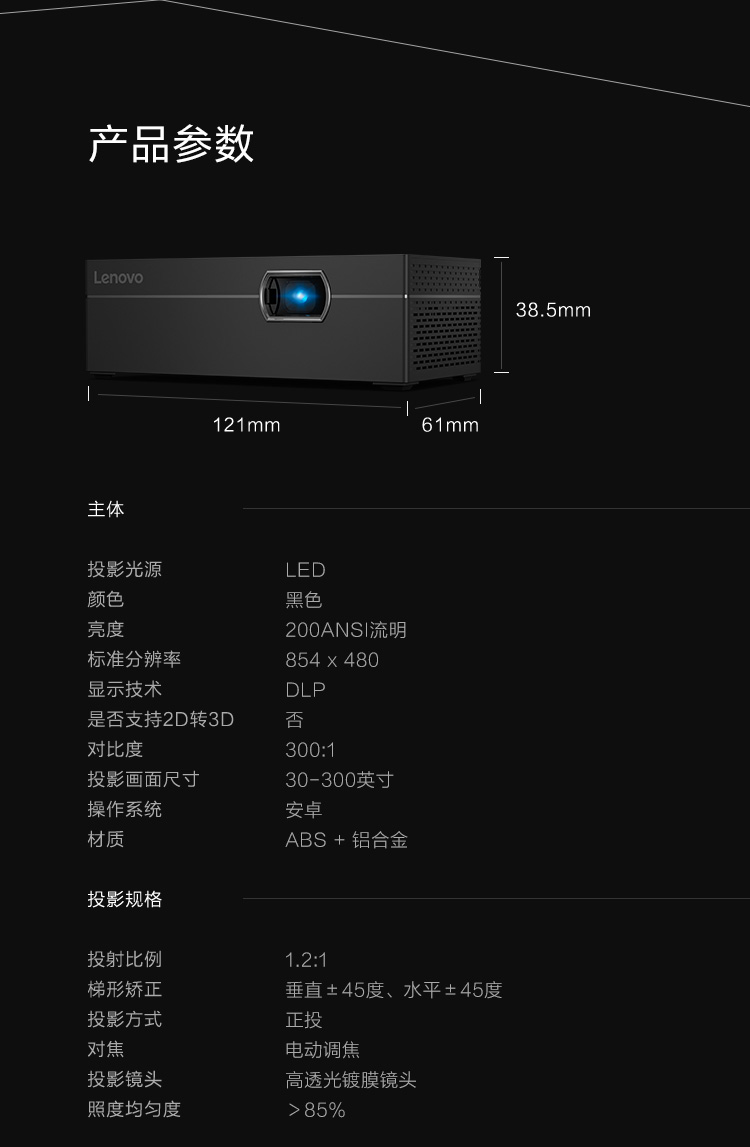The width and height of the screenshot is (750, 1147).
Task: Select the 主体 section title
Action: coord(106,509)
